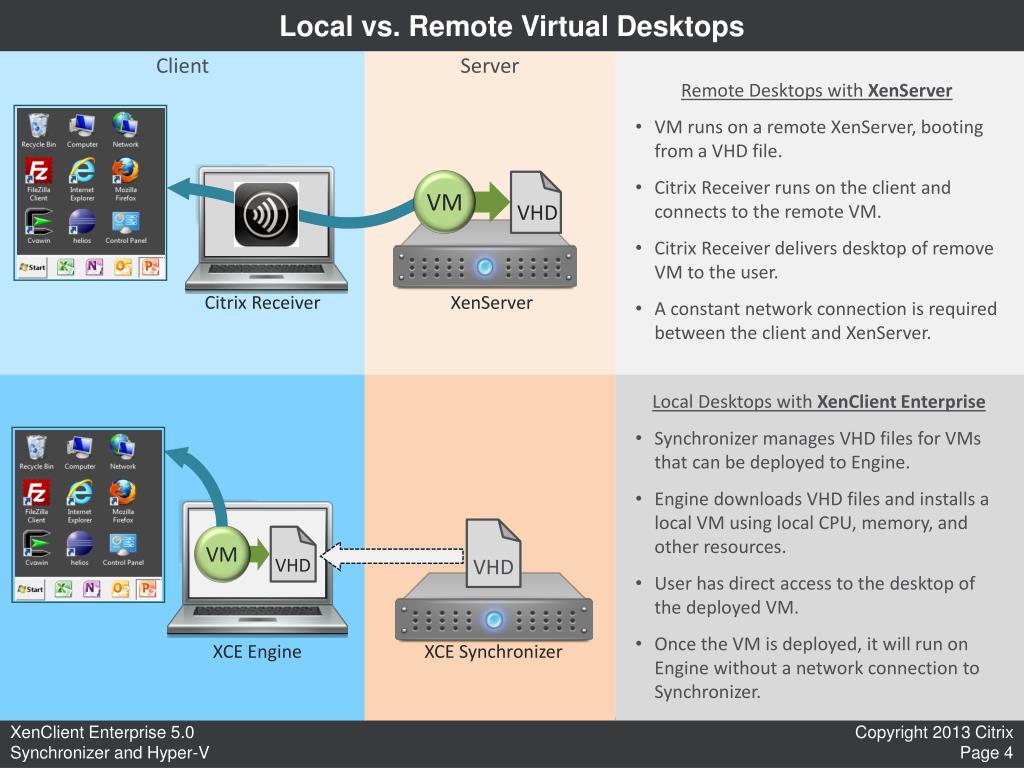Open helios icon on Citrix Receiver desktop

tap(82, 226)
